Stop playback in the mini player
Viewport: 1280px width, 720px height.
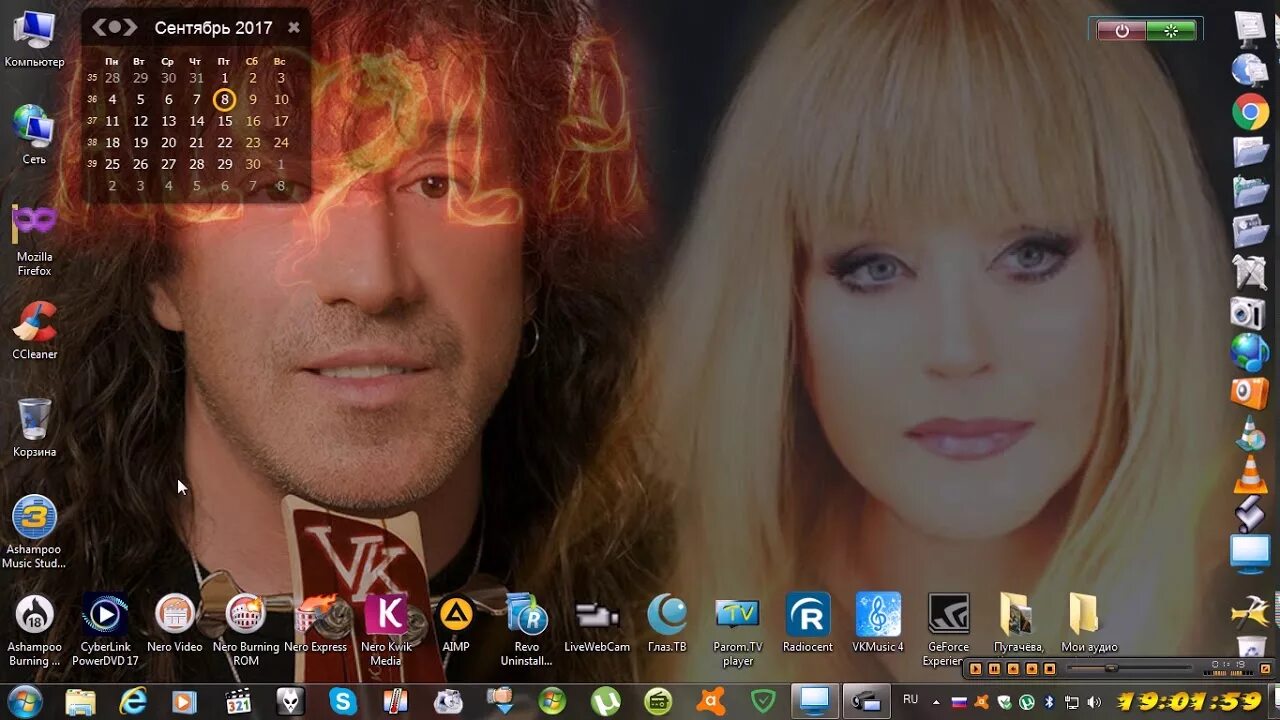1049,668
